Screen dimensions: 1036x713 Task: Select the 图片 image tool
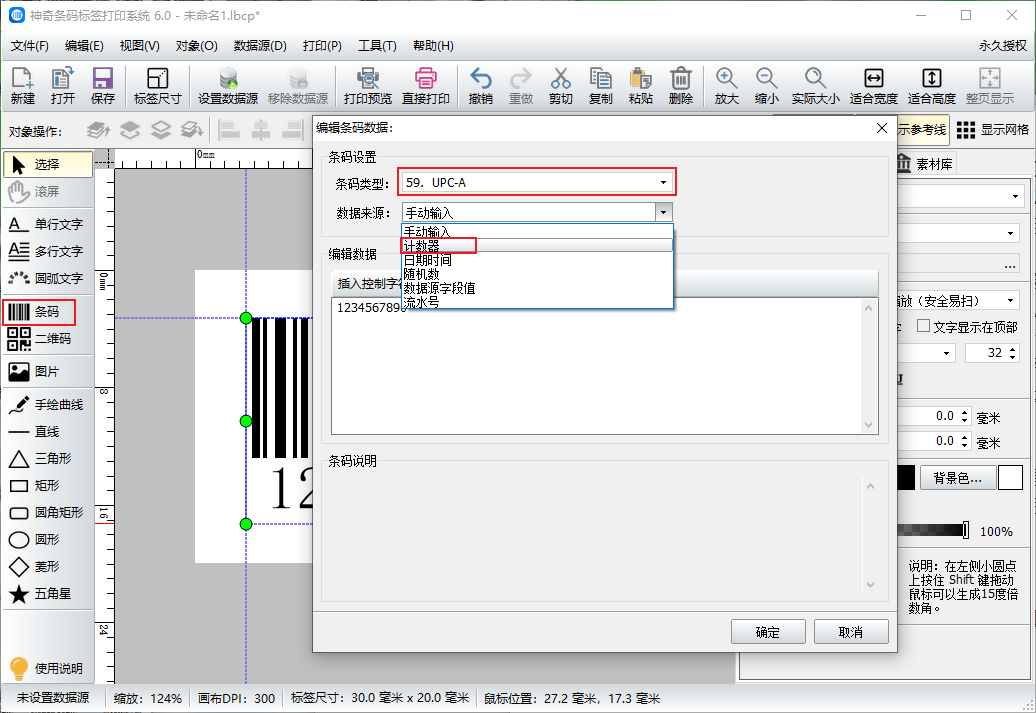(x=48, y=372)
